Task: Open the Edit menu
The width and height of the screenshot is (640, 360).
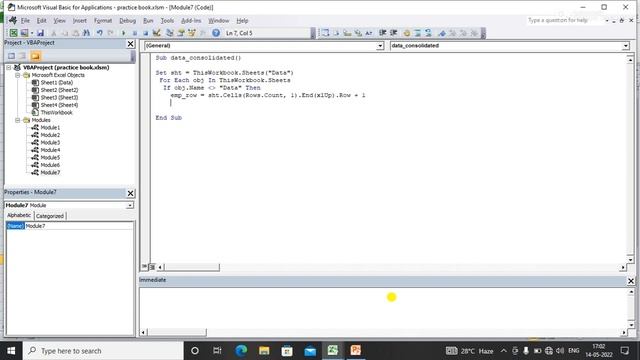Action: 41,20
